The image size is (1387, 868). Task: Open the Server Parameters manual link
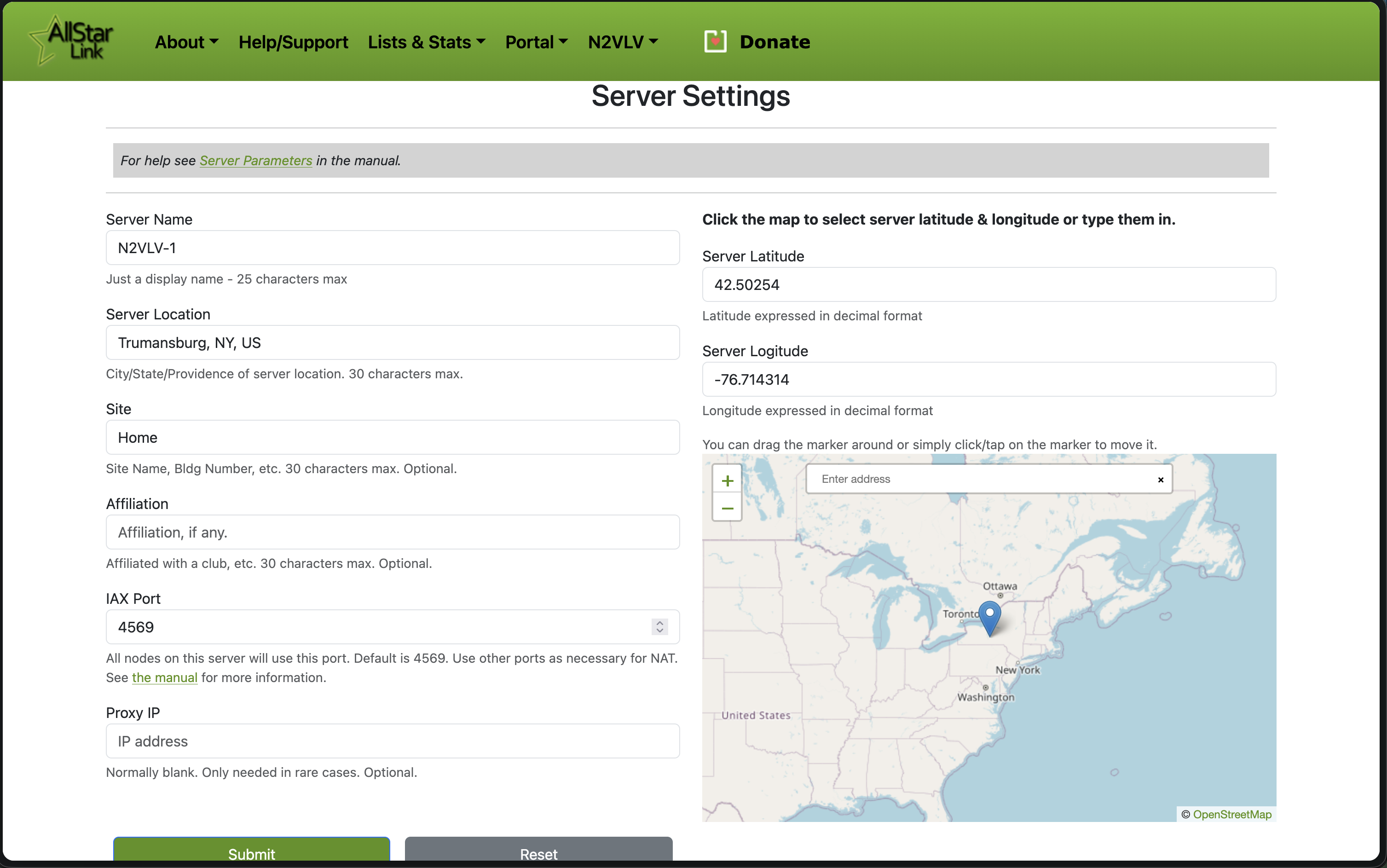(256, 160)
